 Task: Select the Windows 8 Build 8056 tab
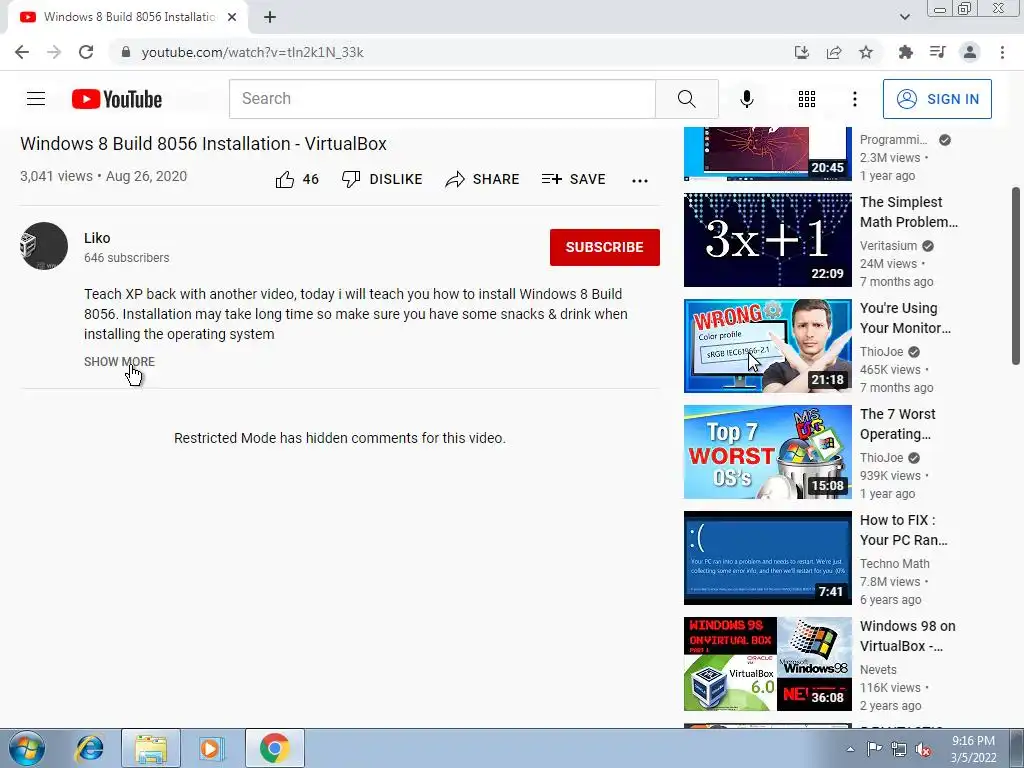click(128, 17)
